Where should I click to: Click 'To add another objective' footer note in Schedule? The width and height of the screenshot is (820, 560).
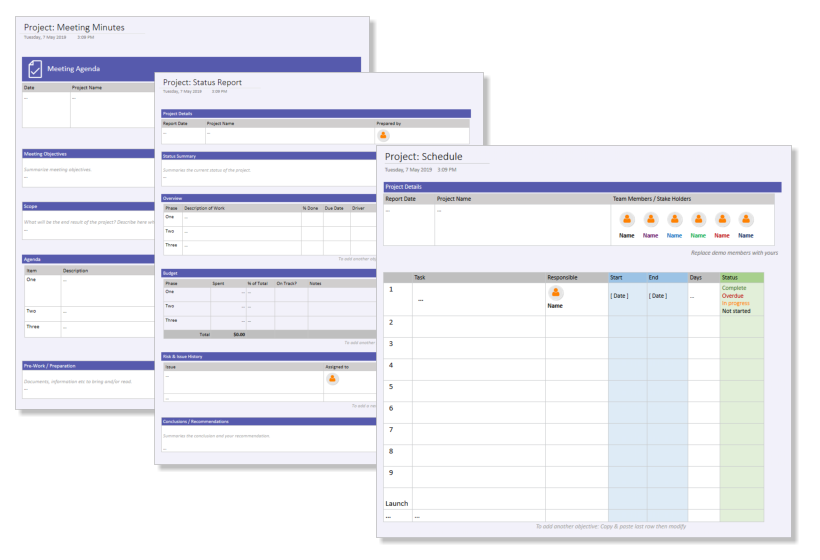coord(611,527)
